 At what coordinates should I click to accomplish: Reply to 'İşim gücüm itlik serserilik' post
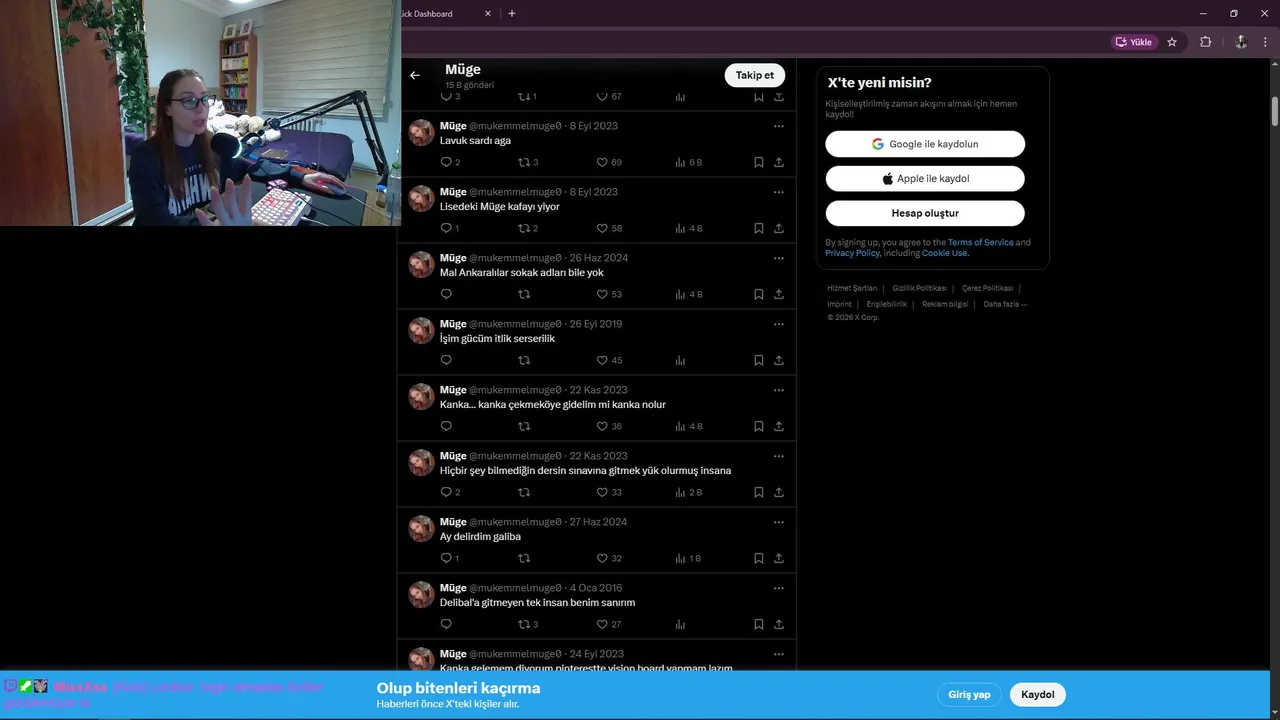[x=446, y=360]
